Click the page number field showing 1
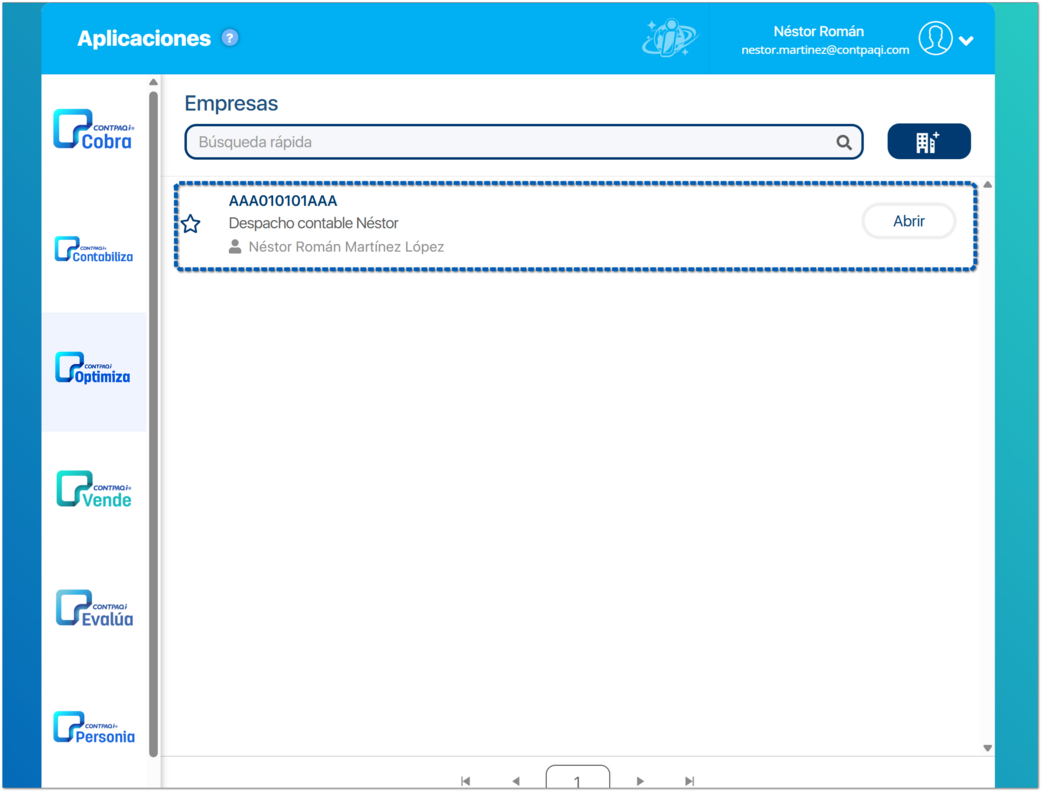 click(577, 777)
